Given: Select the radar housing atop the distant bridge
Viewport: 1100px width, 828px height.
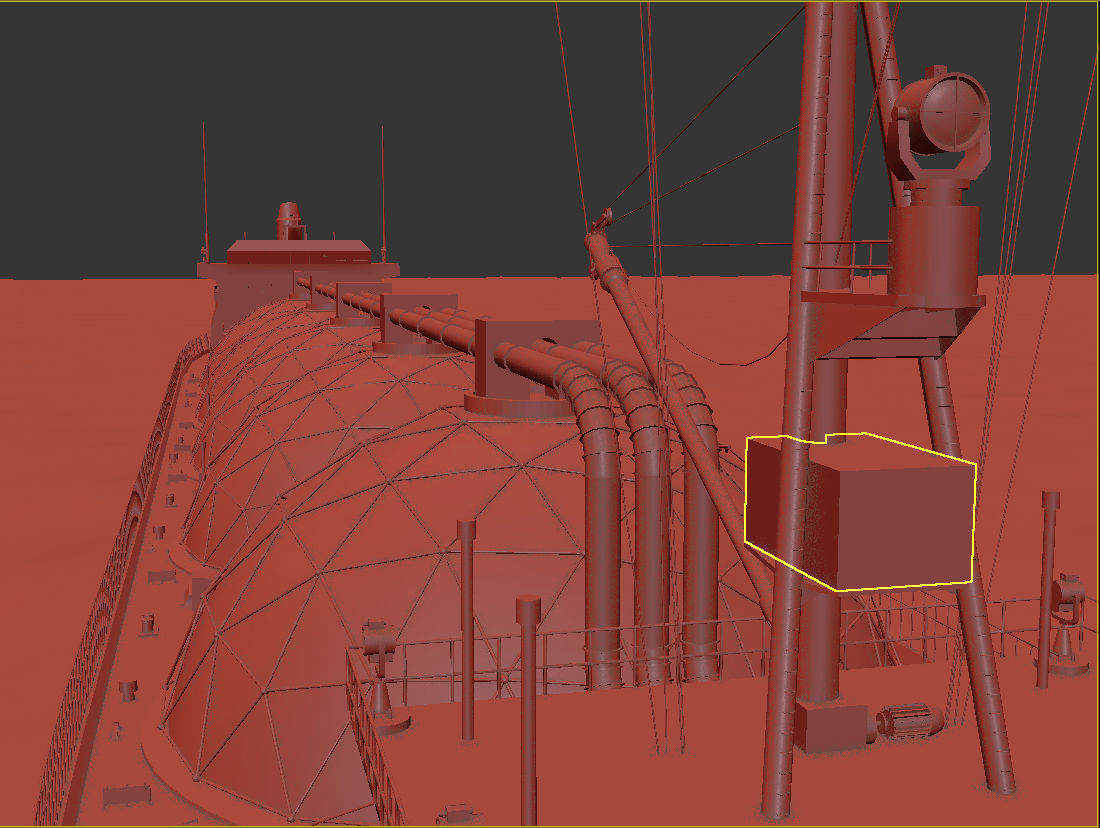Looking at the screenshot, I should (x=289, y=221).
